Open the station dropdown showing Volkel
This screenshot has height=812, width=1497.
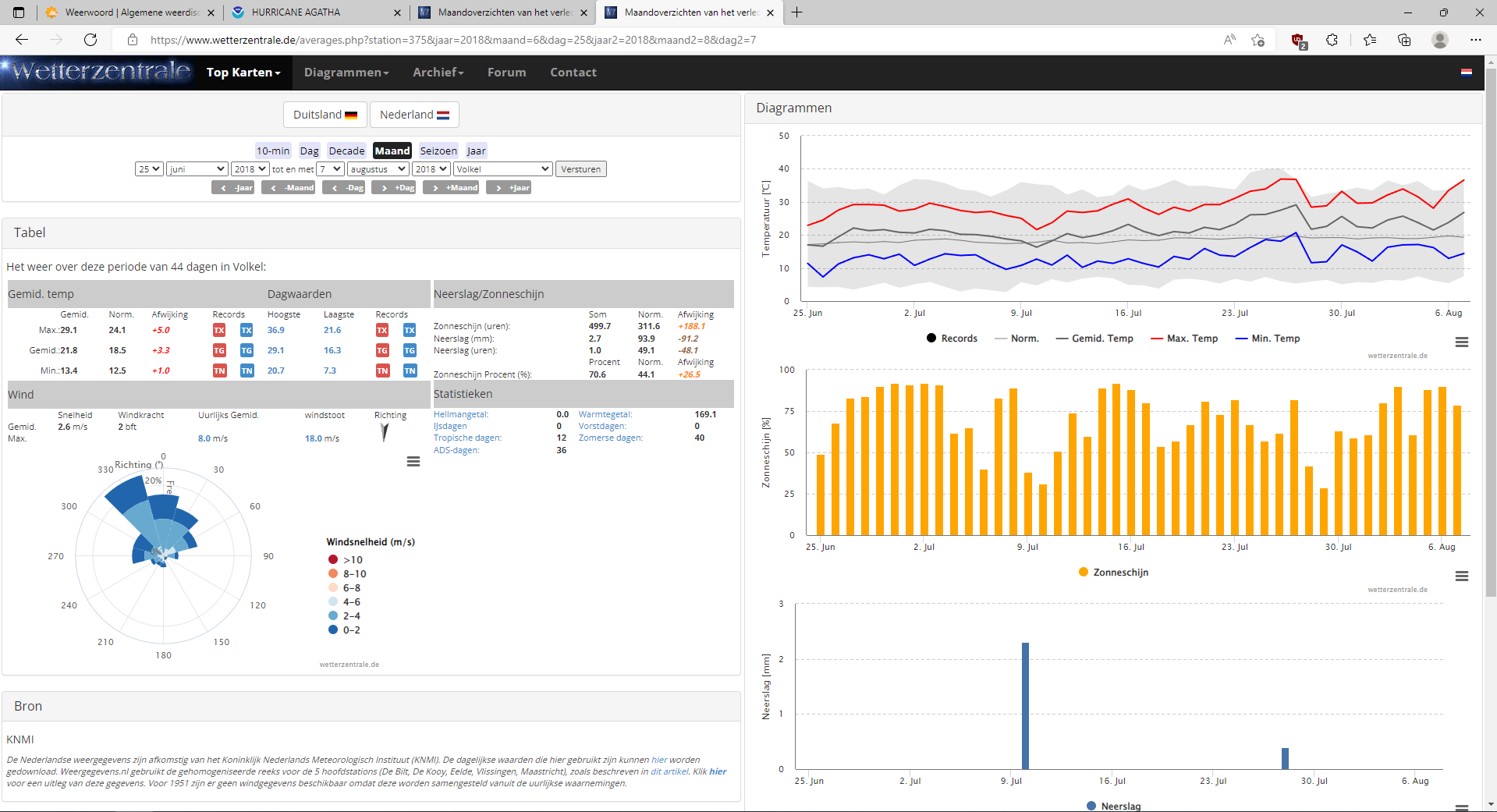503,169
